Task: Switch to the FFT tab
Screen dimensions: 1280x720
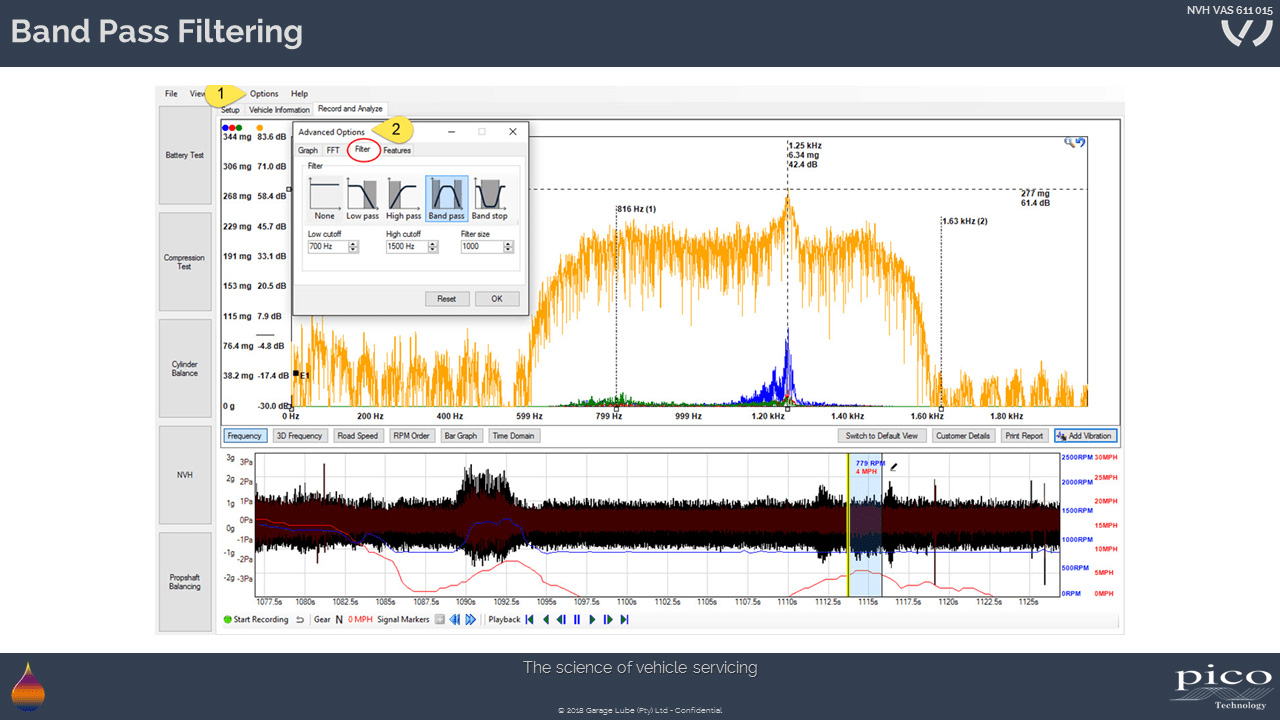Action: pos(333,150)
